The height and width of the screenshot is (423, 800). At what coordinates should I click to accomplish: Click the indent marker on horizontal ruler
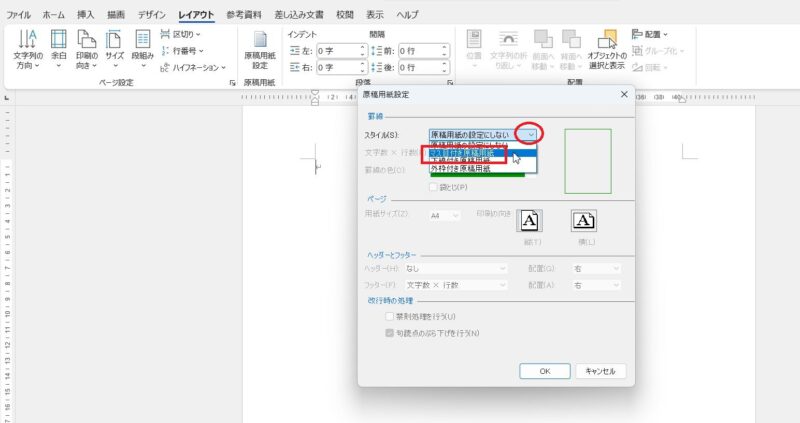pyautogui.click(x=315, y=97)
